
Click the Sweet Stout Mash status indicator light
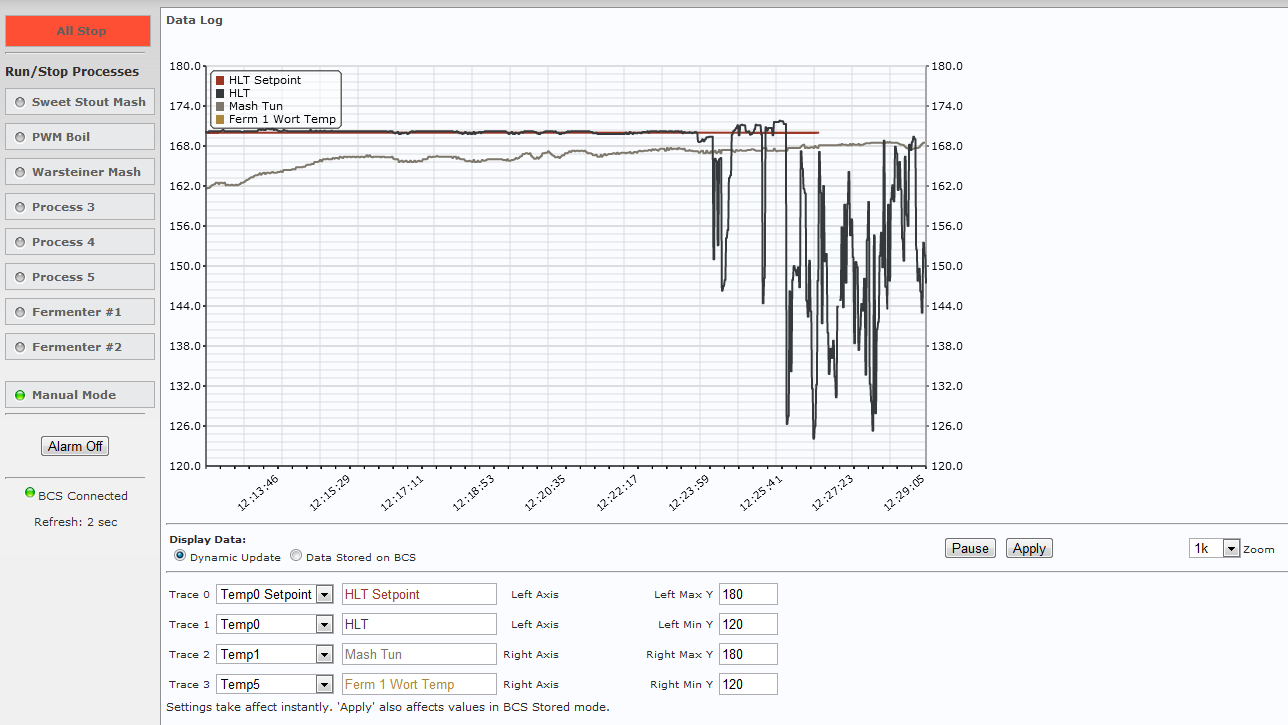tap(20, 102)
